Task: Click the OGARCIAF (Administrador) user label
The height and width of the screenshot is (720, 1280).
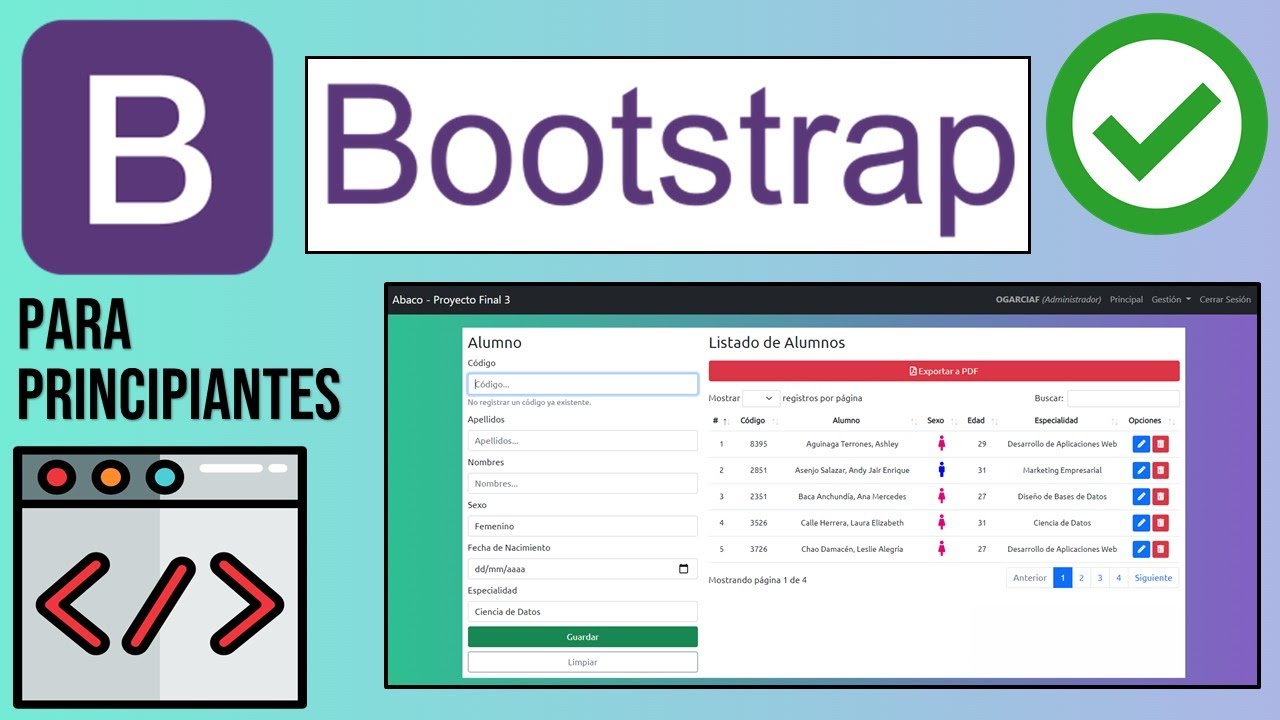Action: (1048, 300)
